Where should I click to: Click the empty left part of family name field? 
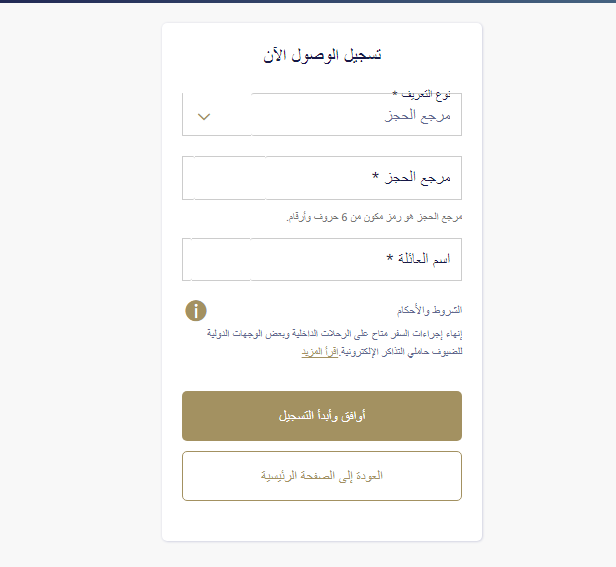click(x=251, y=259)
